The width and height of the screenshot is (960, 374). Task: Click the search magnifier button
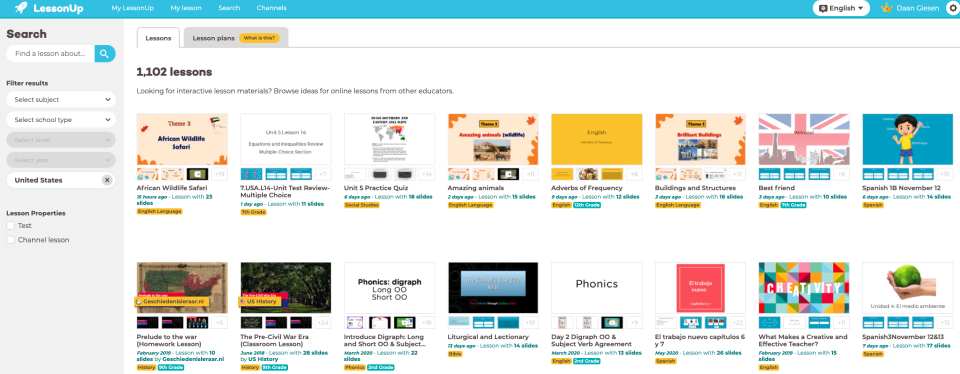coord(105,54)
